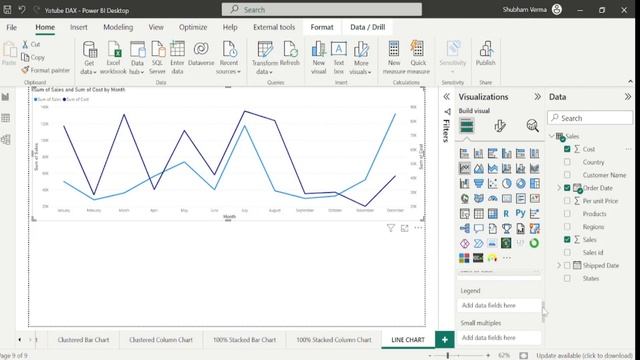Switch to the Insert ribbon tab
Image resolution: width=640 pixels, height=360 pixels.
78,27
